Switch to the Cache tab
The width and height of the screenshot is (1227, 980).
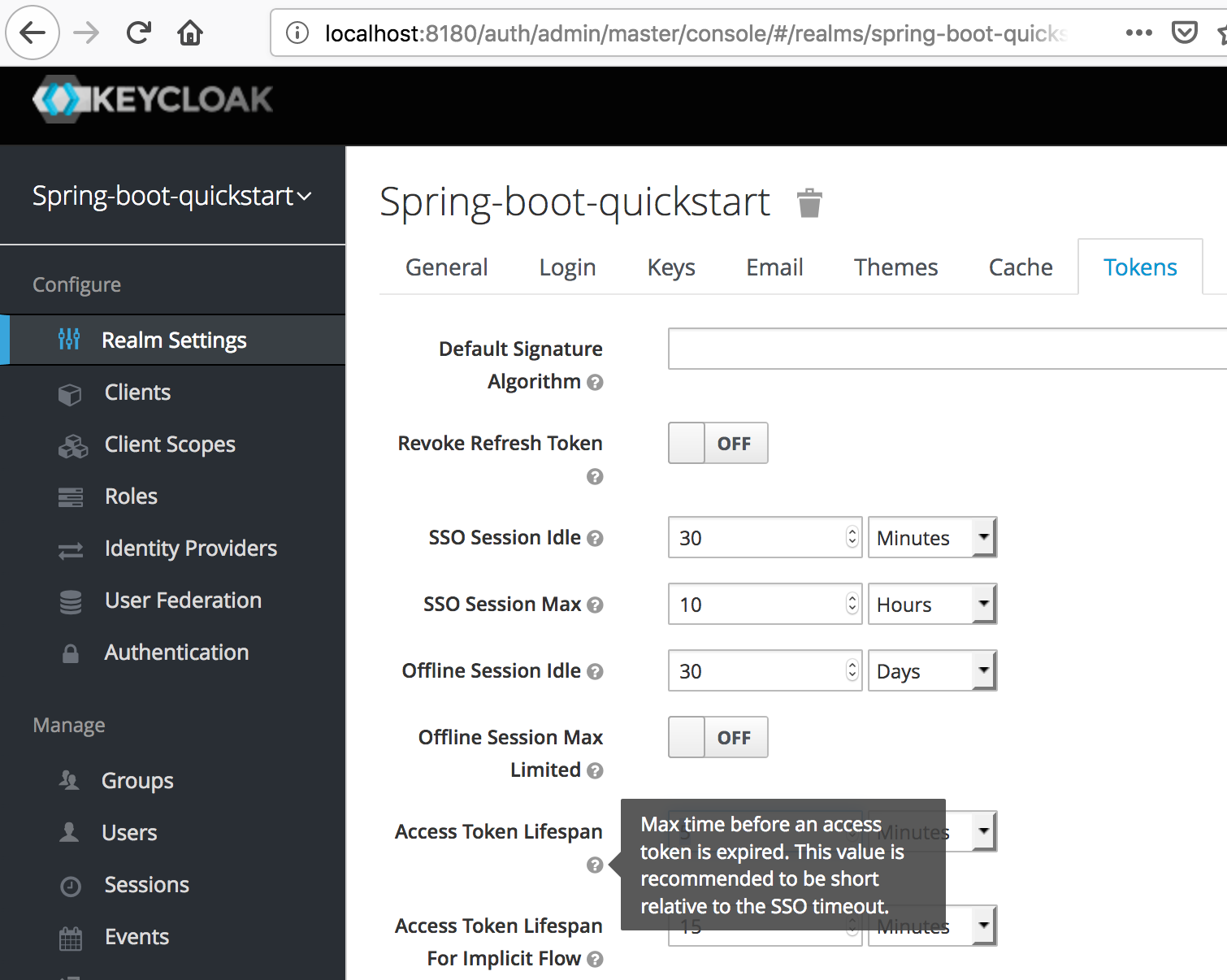tap(1021, 267)
